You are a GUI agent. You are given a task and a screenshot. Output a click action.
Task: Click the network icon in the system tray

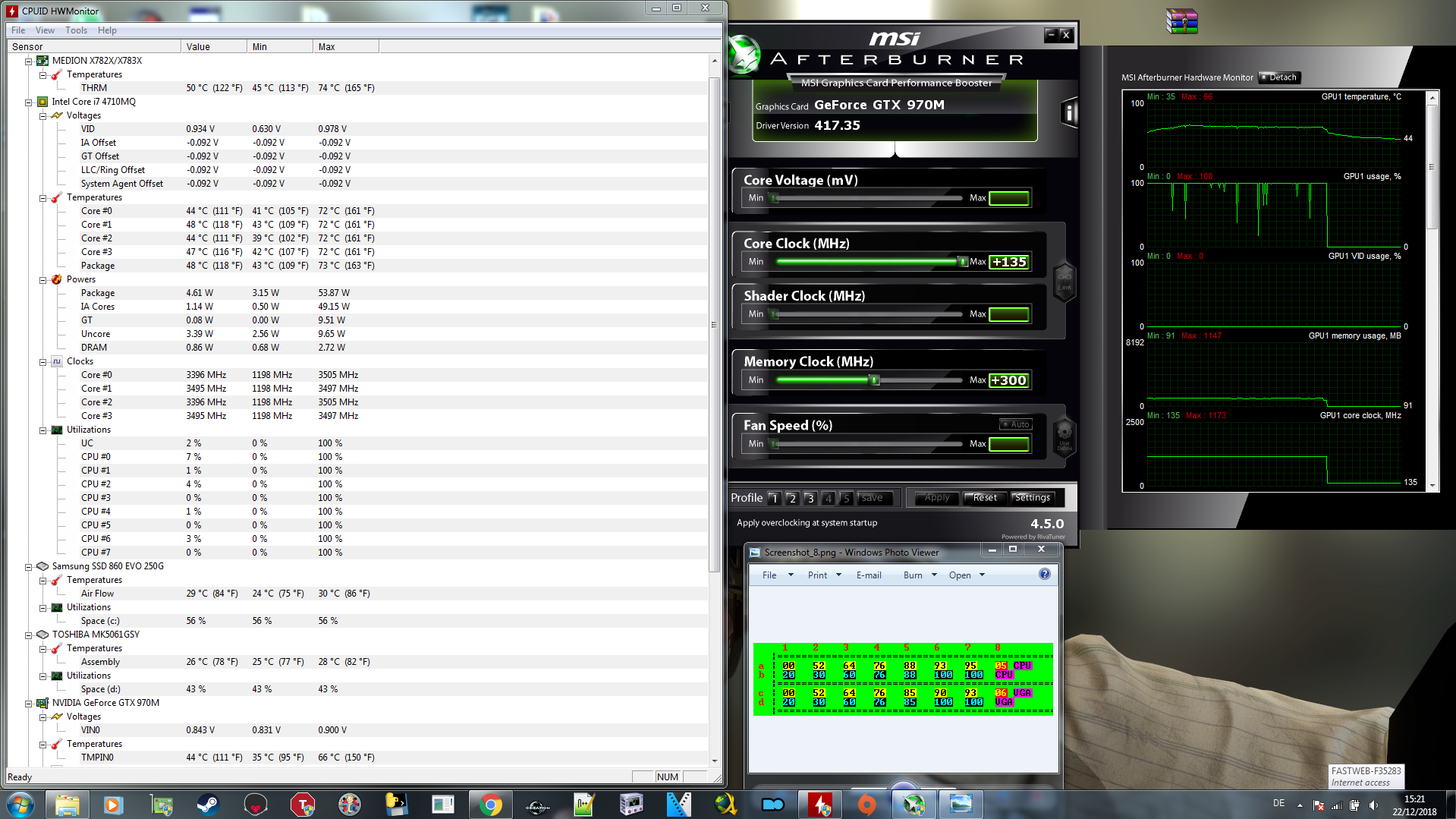tap(1337, 805)
